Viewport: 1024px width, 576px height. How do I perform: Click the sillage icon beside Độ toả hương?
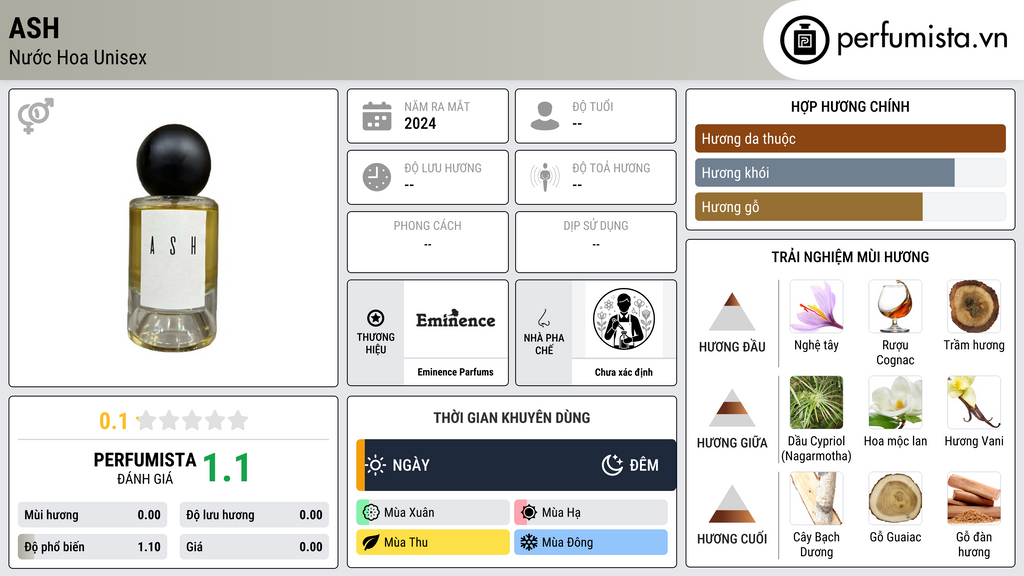coord(545,177)
